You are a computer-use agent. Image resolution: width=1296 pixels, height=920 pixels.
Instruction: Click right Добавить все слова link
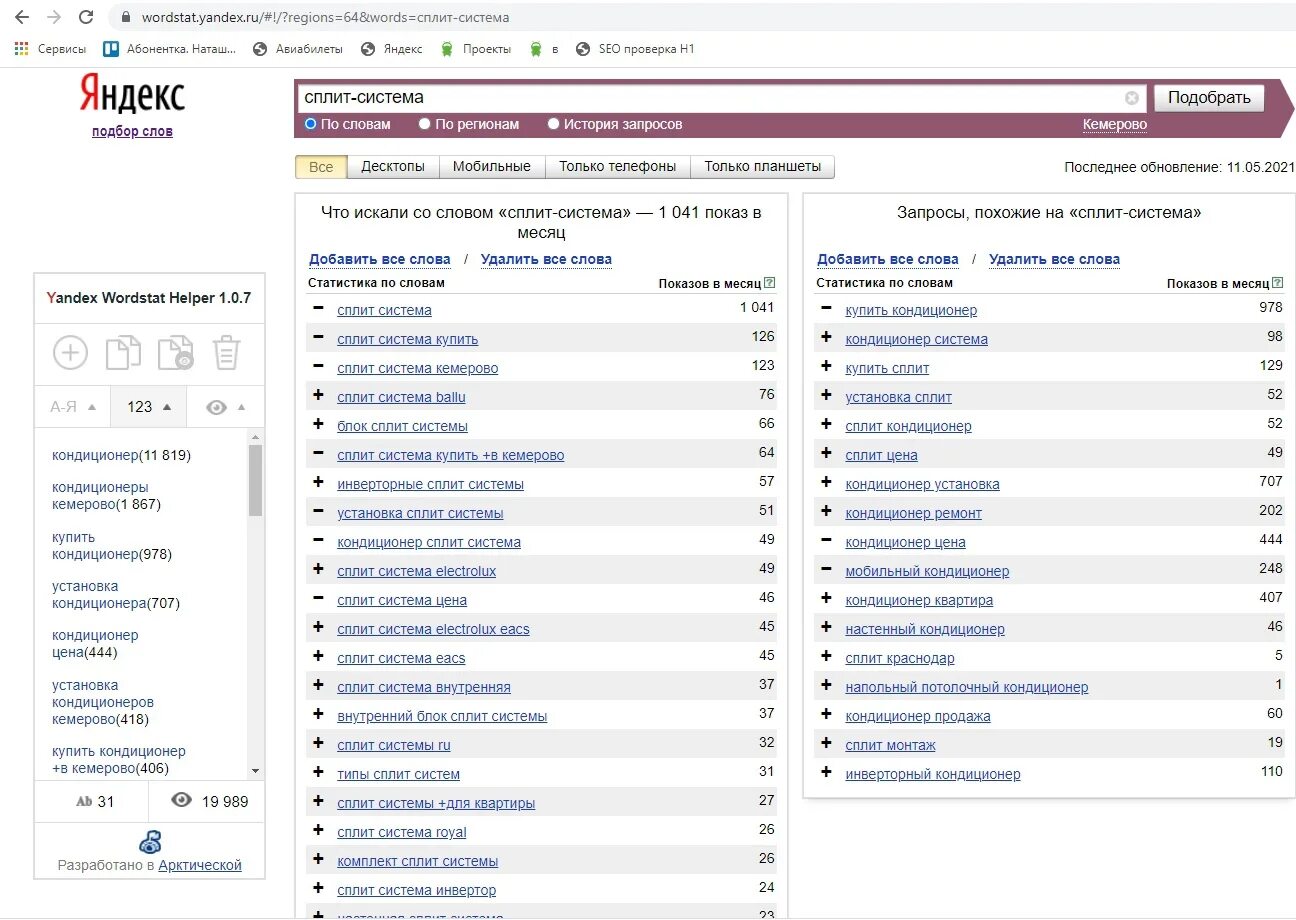(887, 259)
